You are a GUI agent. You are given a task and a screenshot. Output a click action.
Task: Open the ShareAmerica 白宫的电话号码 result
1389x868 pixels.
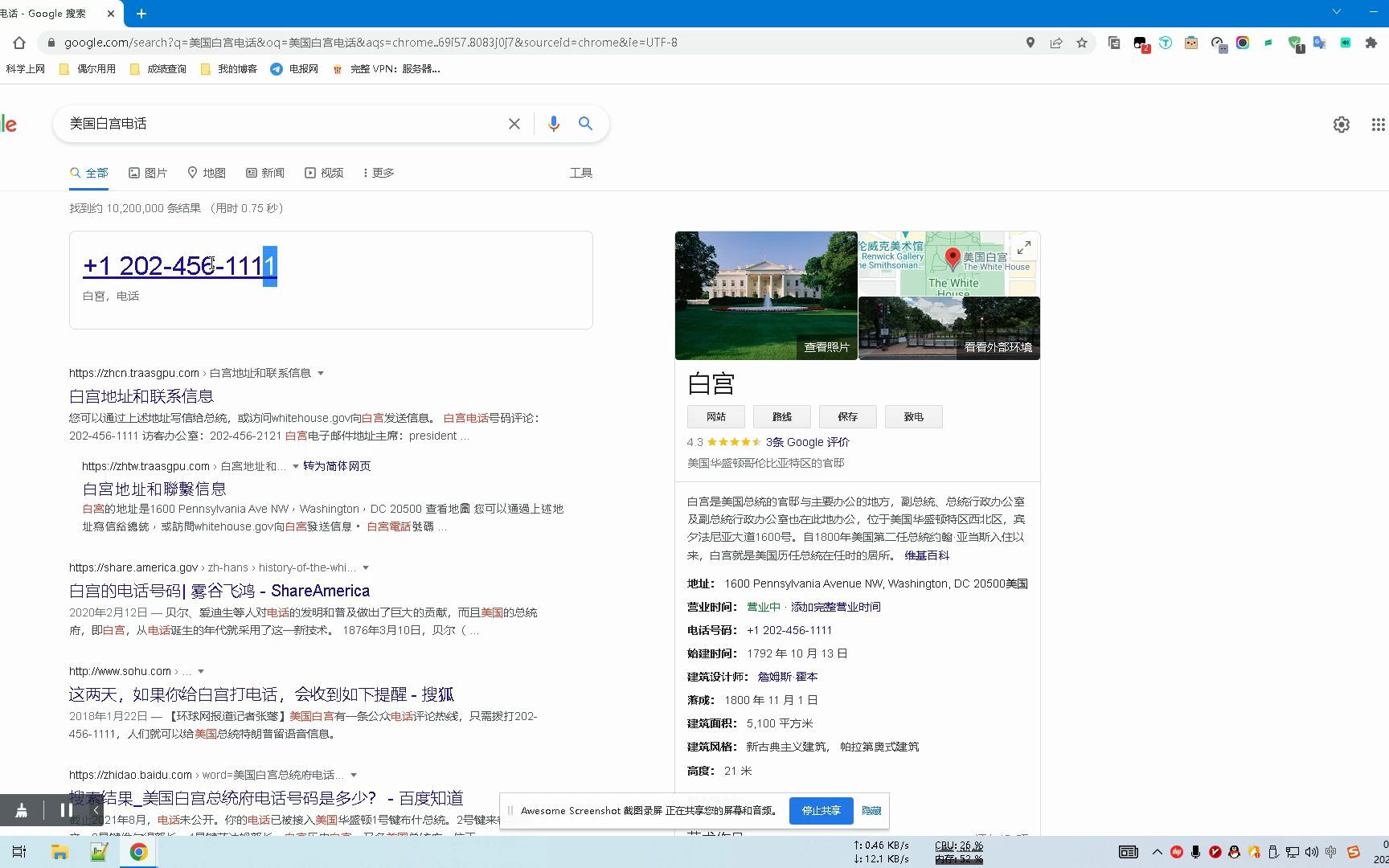click(x=219, y=591)
